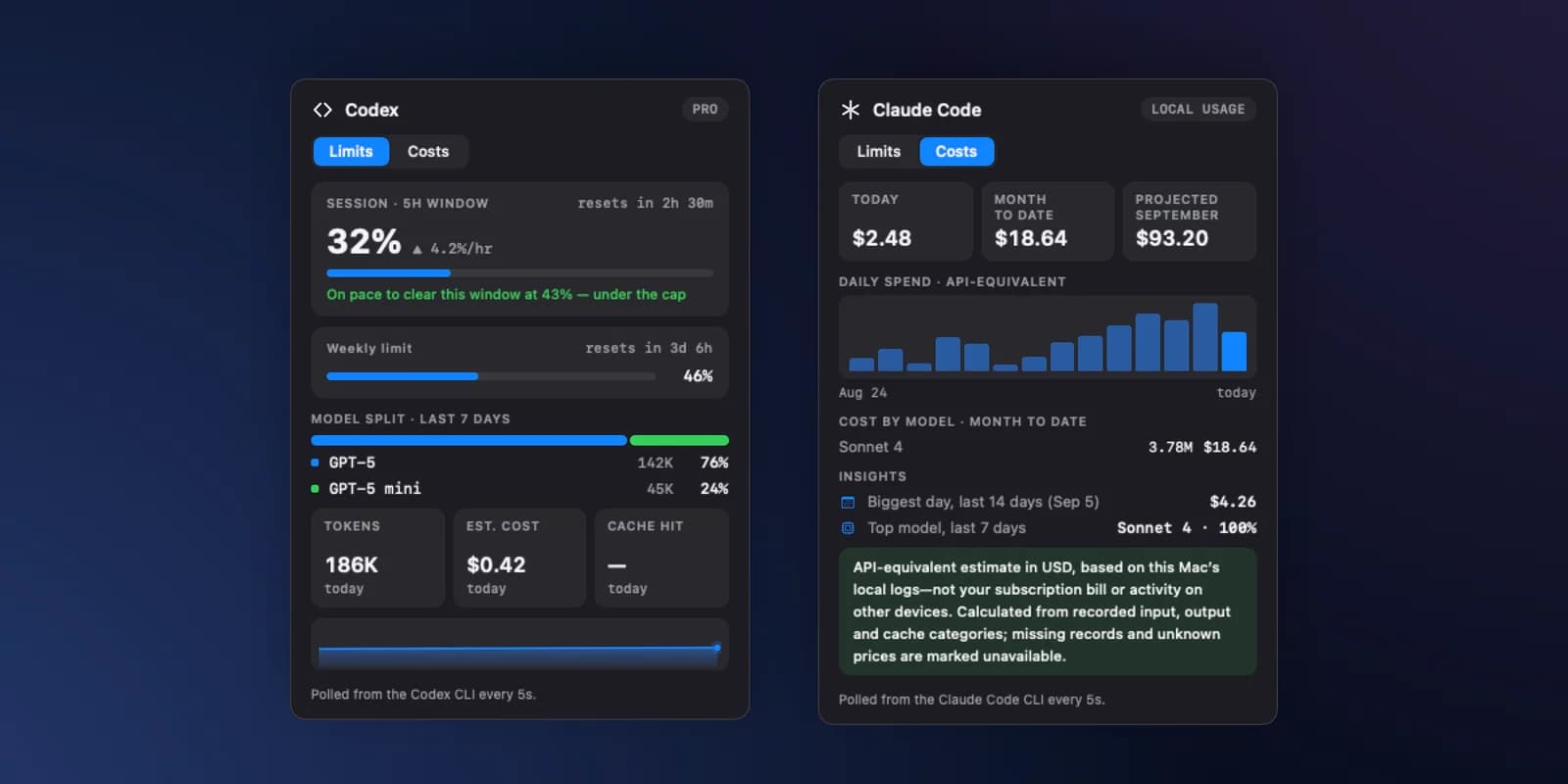The height and width of the screenshot is (784, 1568).
Task: Click the API-equivalent estimate disclaimer note
Action: point(1048,612)
